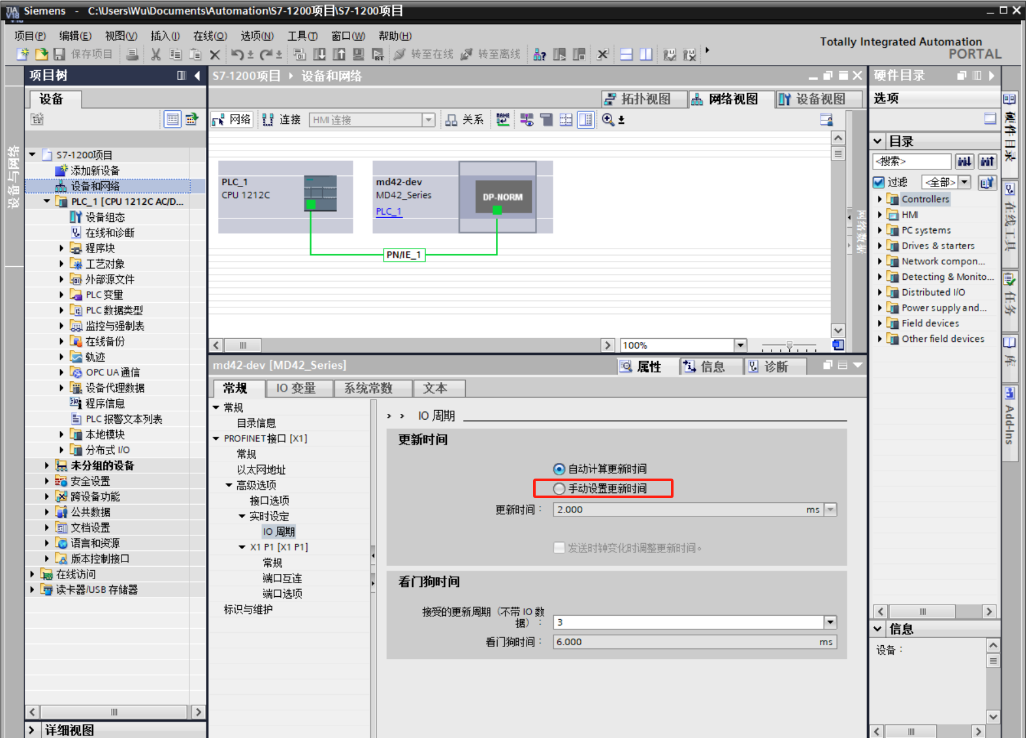Select the 手动设置更新时间 radio button
Screen dimensions: 1026x738
[x=559, y=489]
